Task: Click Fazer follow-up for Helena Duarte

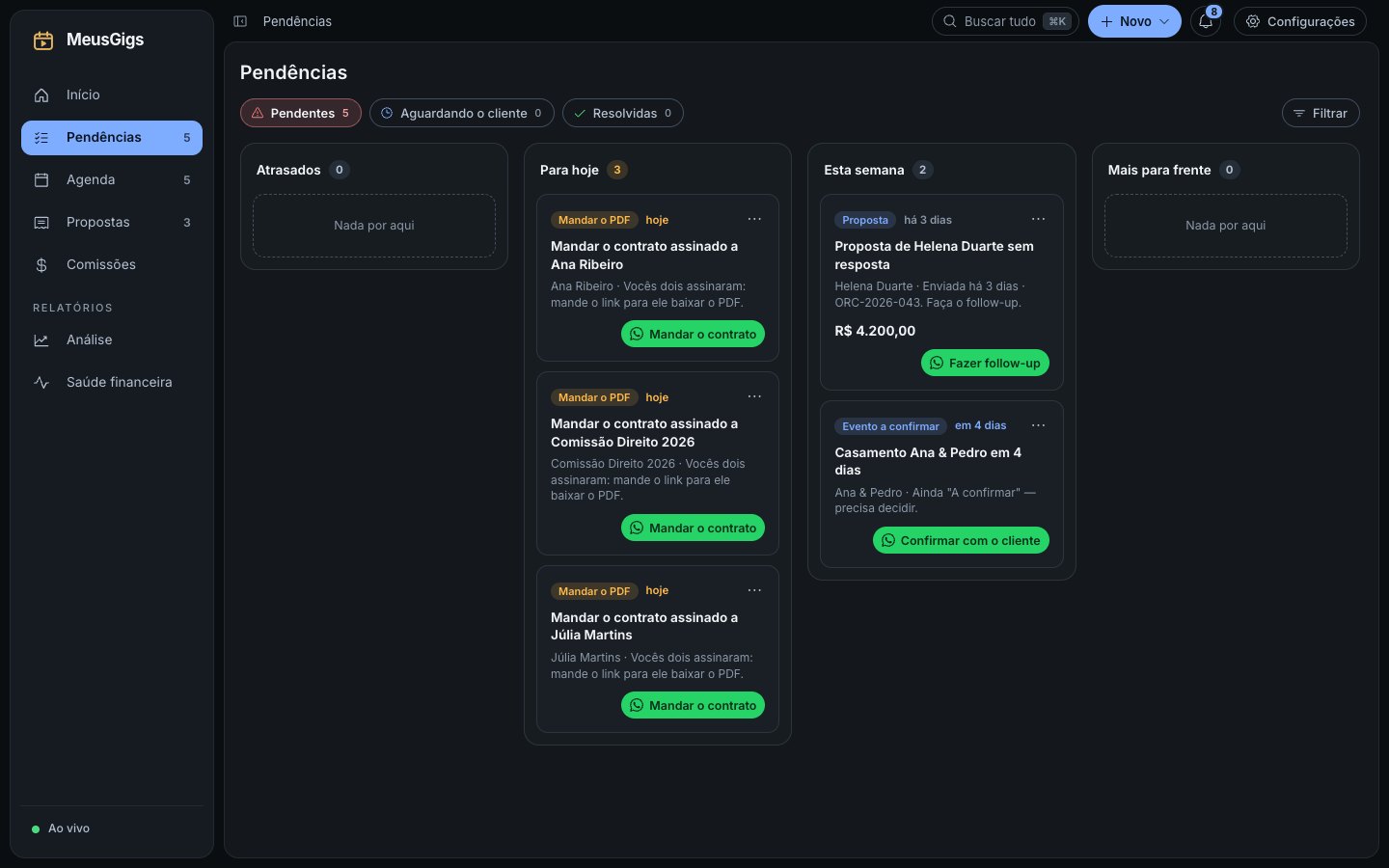Action: pyautogui.click(x=985, y=363)
